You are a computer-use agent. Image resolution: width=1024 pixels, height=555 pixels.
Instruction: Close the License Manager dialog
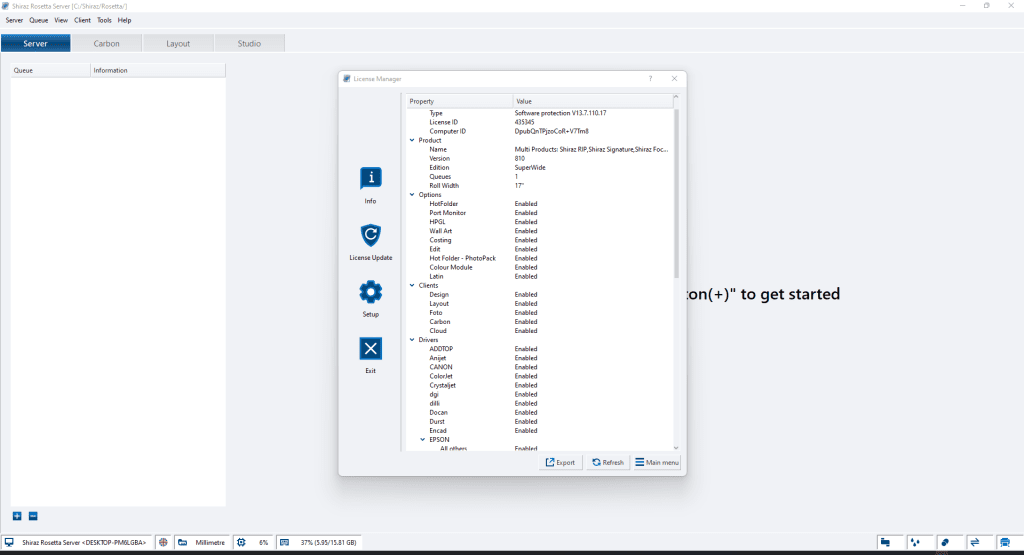[x=675, y=78]
